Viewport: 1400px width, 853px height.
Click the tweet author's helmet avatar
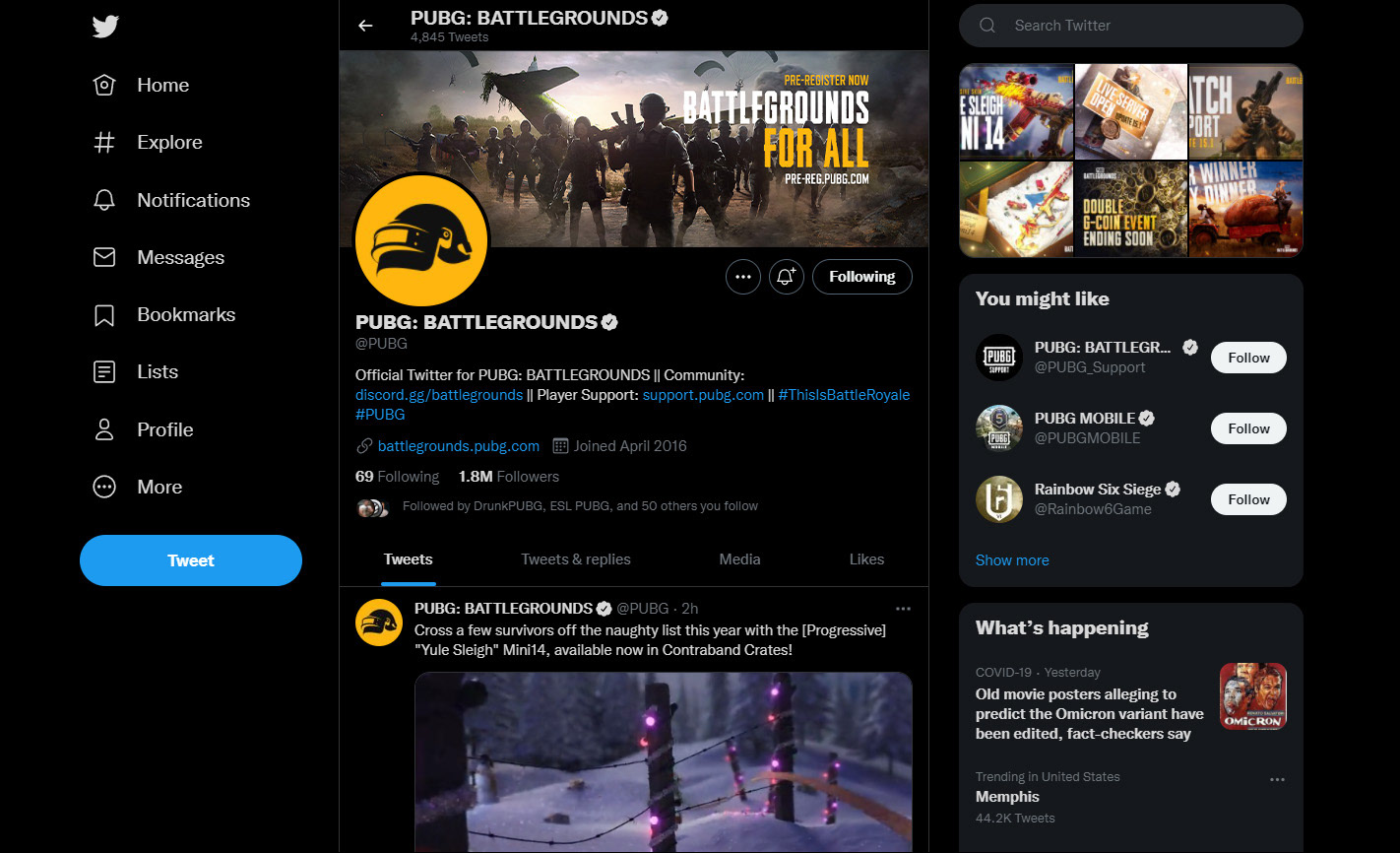[x=379, y=623]
